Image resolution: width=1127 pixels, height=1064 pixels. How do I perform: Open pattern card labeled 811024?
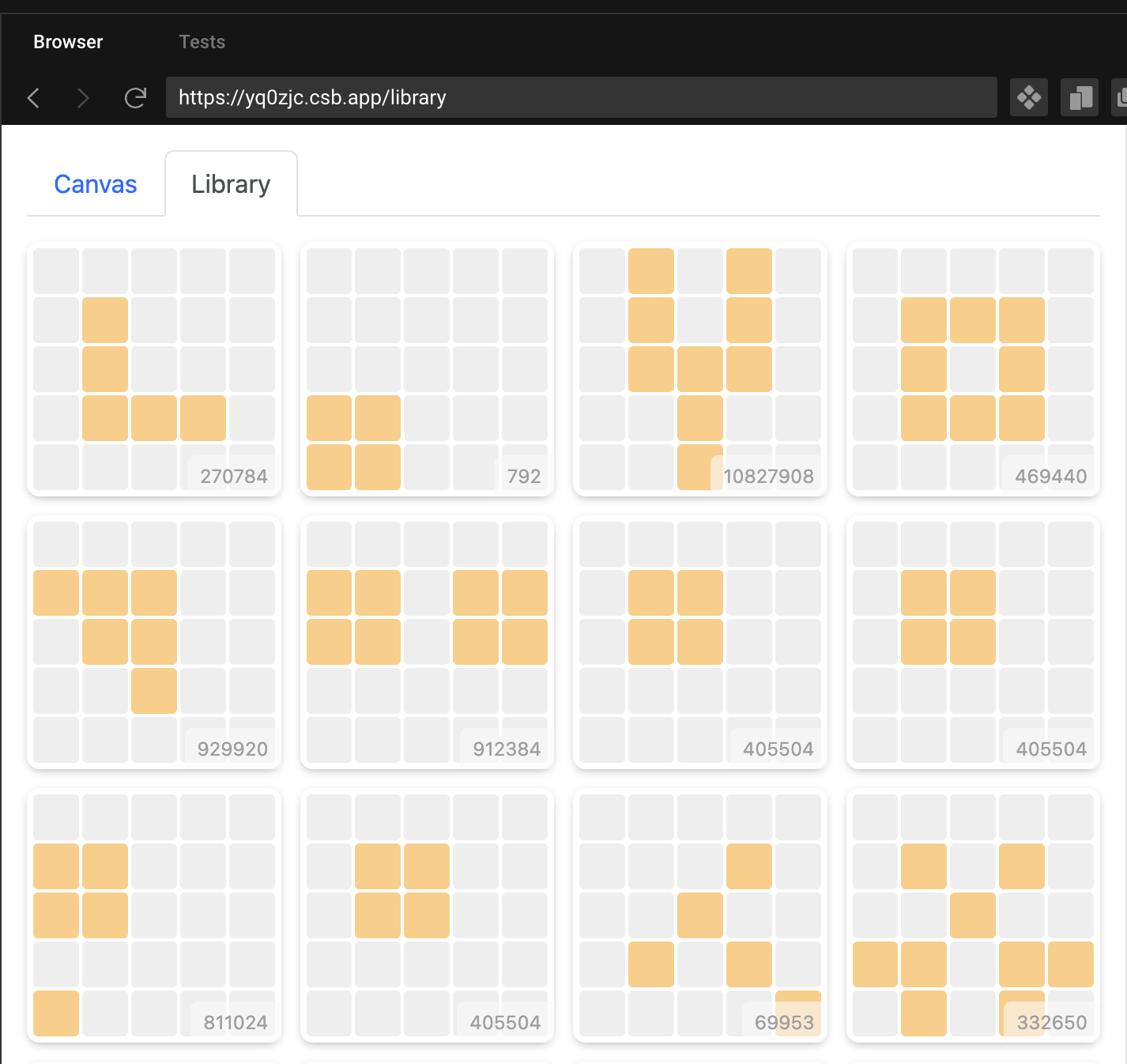(x=154, y=915)
